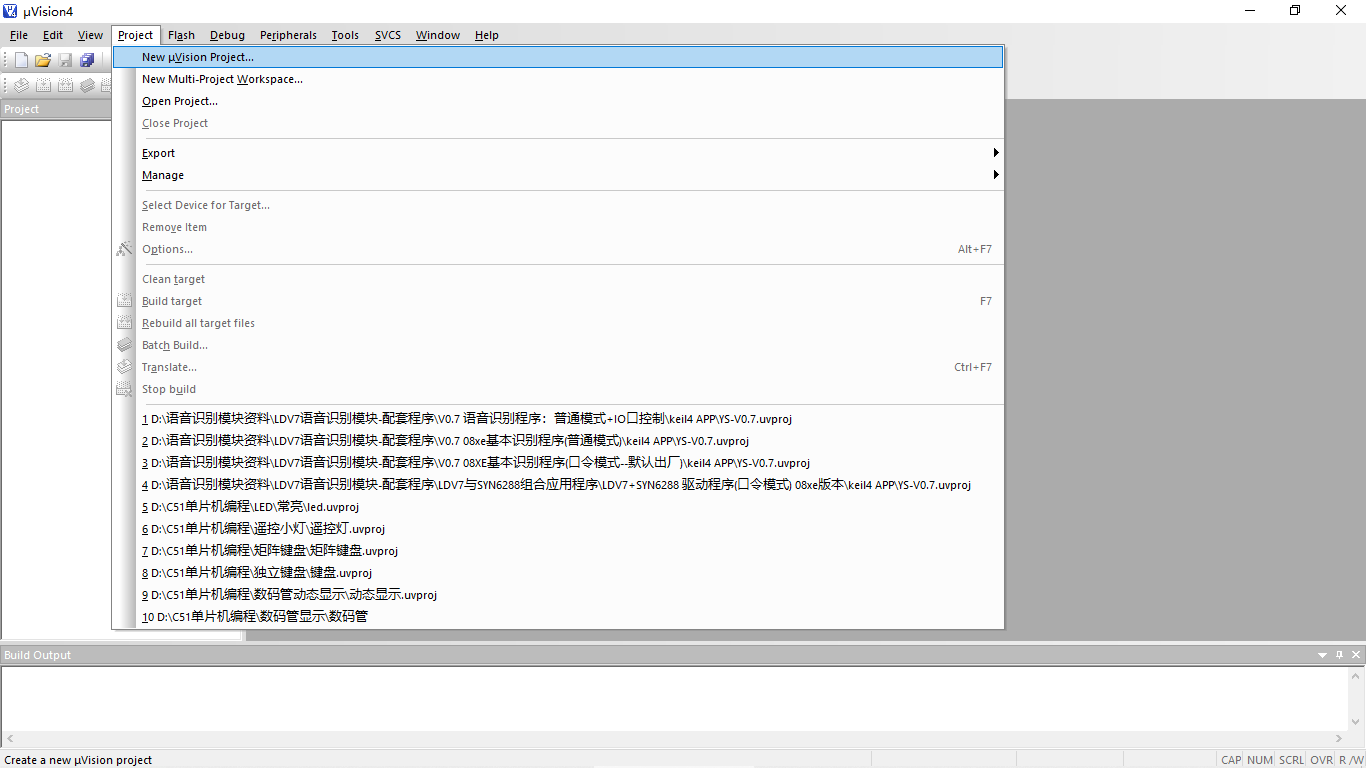
Task: Click the Batch Build menu entry
Action: click(558, 345)
